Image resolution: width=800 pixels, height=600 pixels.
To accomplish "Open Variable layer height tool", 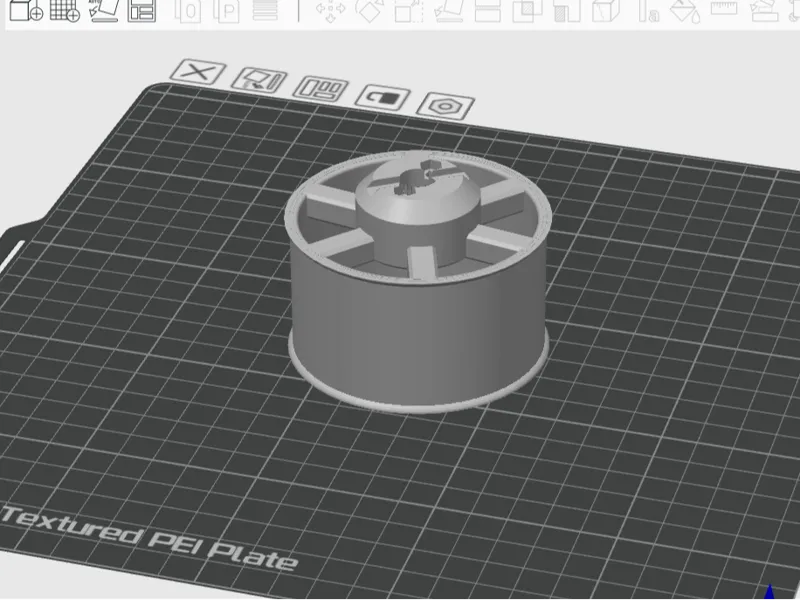I will coord(265,10).
